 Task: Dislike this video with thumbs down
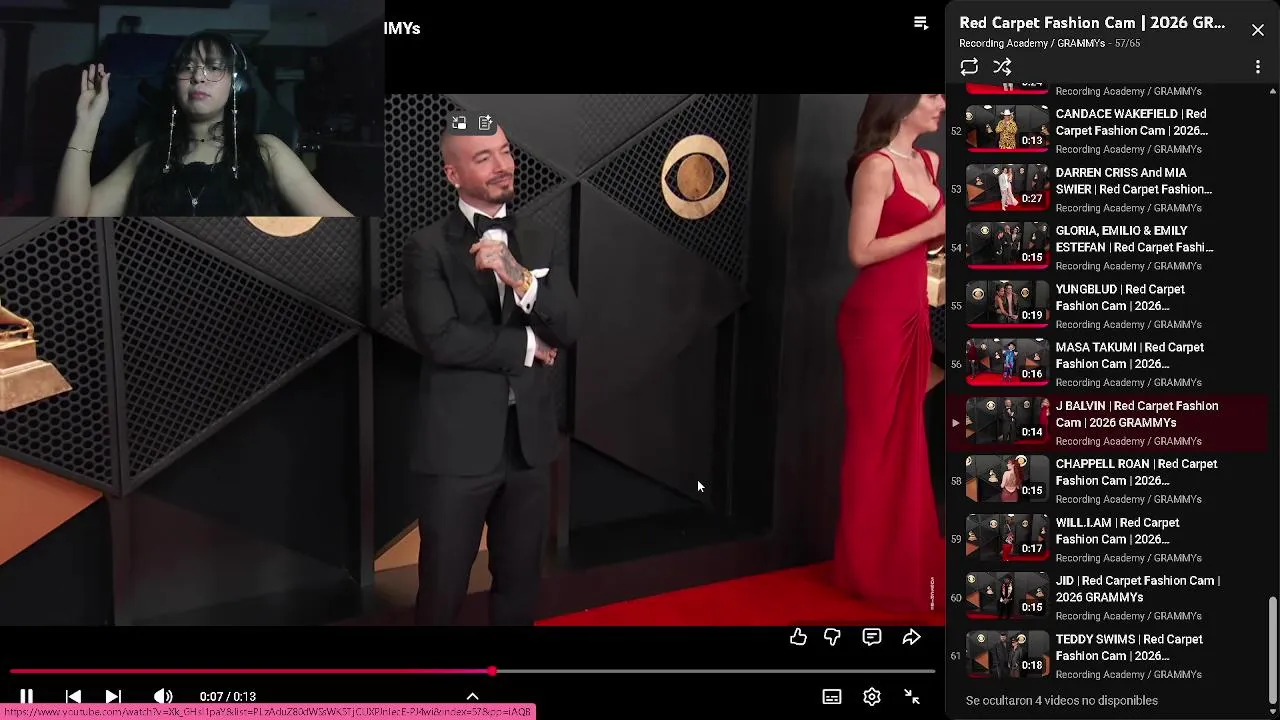832,637
